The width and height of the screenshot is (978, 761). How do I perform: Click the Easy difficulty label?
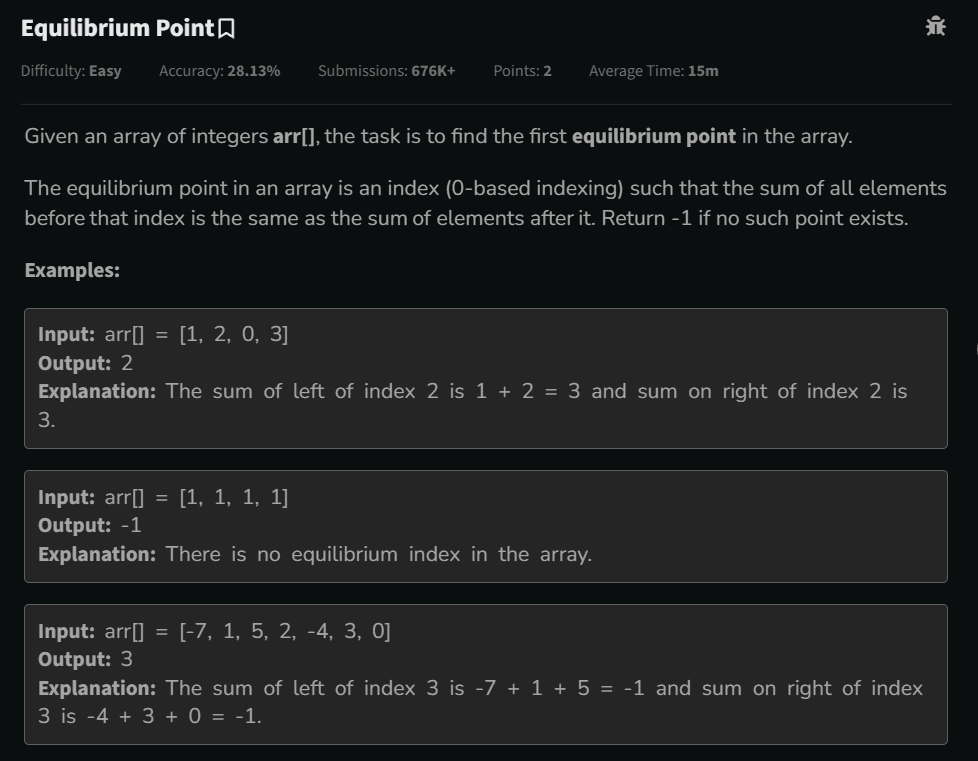71,70
